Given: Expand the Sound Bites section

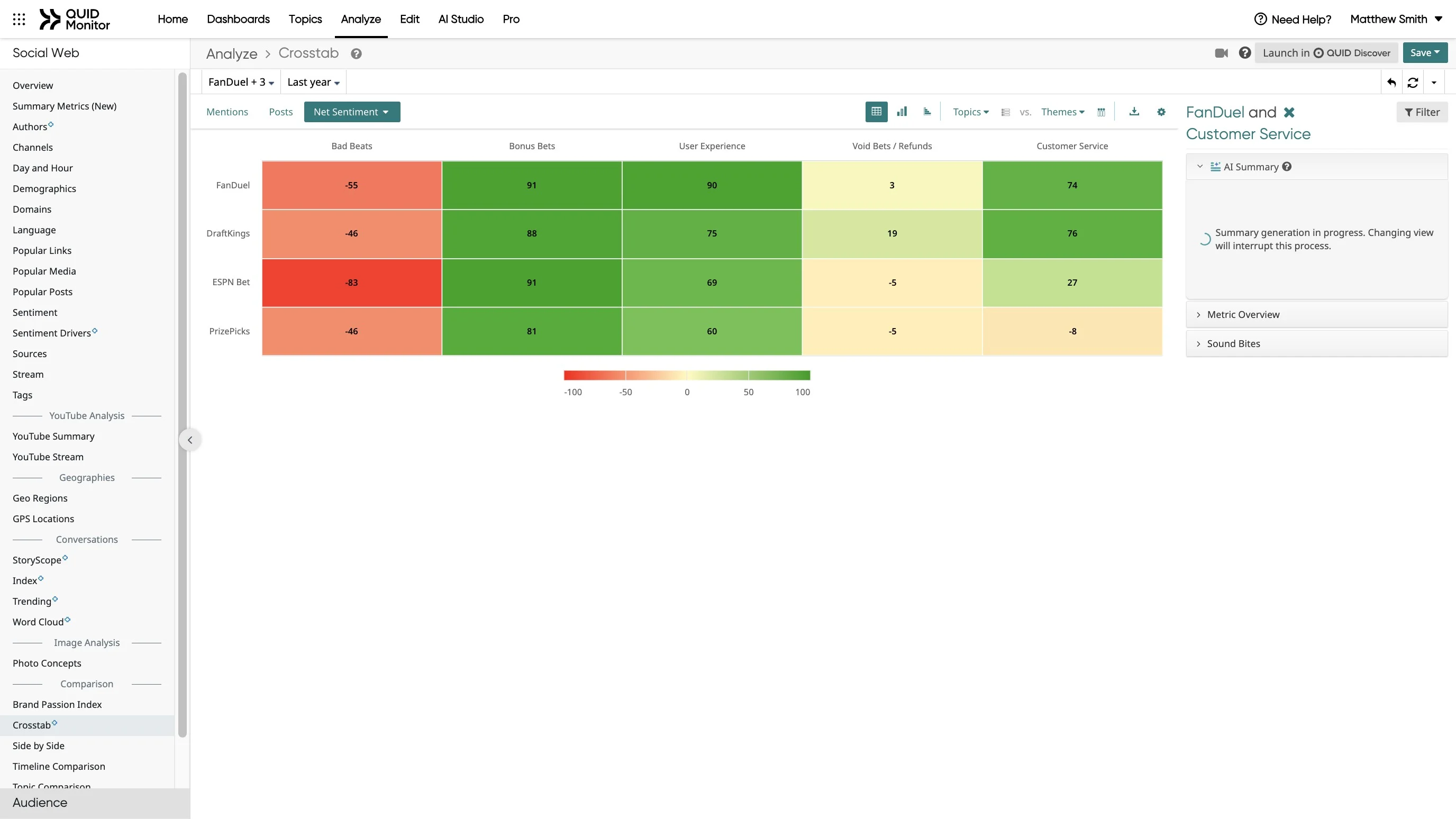Looking at the screenshot, I should click(x=1316, y=344).
